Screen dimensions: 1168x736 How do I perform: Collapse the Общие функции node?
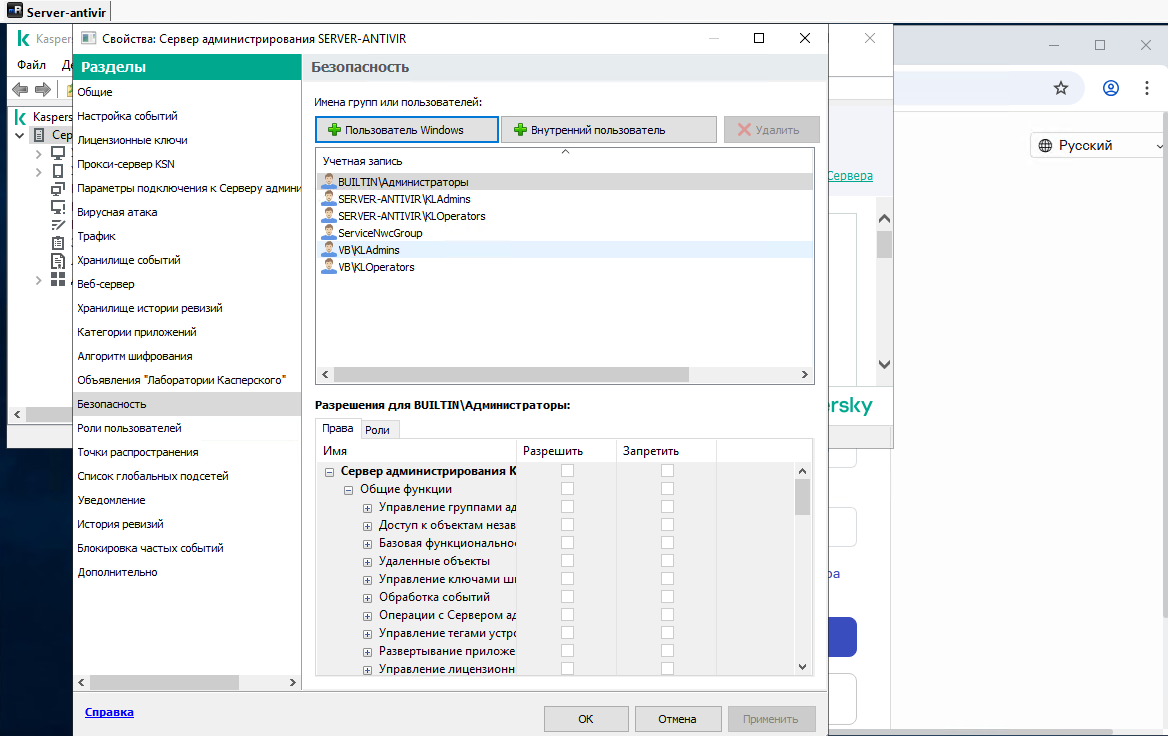point(348,490)
